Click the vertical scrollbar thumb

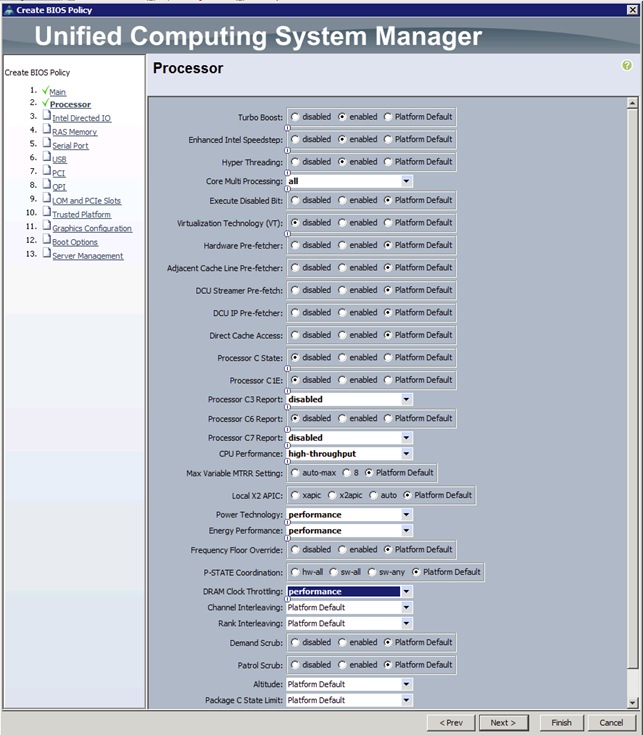coord(632,389)
